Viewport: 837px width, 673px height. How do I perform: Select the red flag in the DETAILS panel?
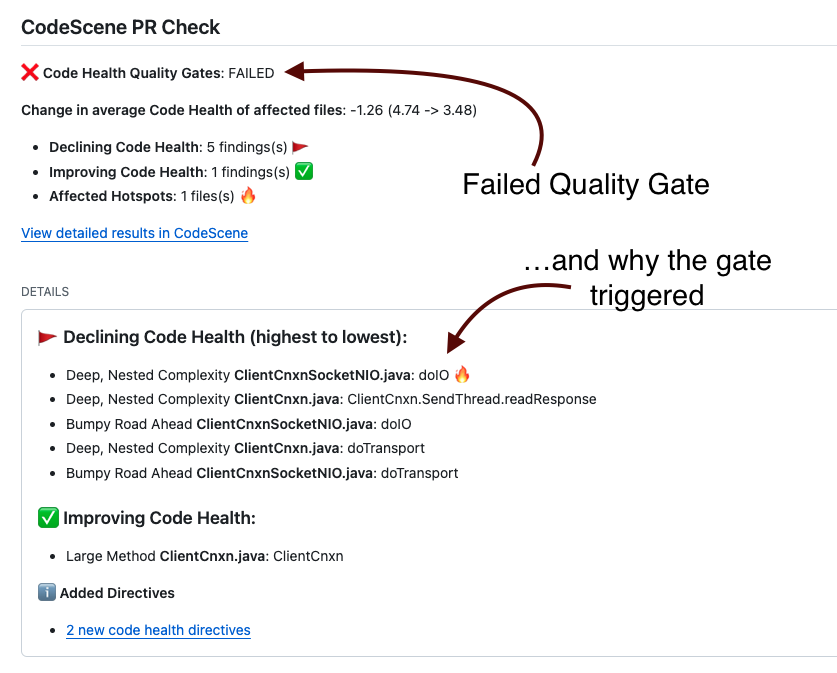[46, 337]
